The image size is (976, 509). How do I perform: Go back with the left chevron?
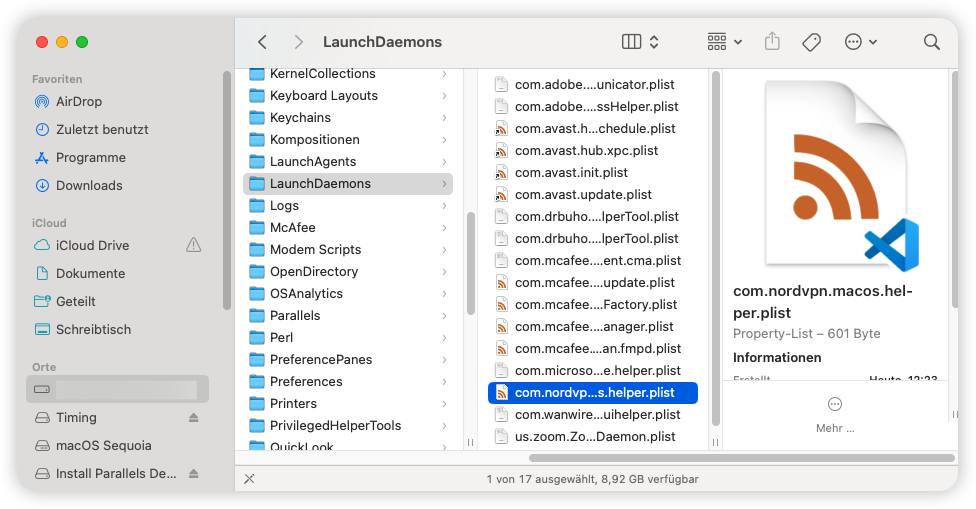point(263,42)
